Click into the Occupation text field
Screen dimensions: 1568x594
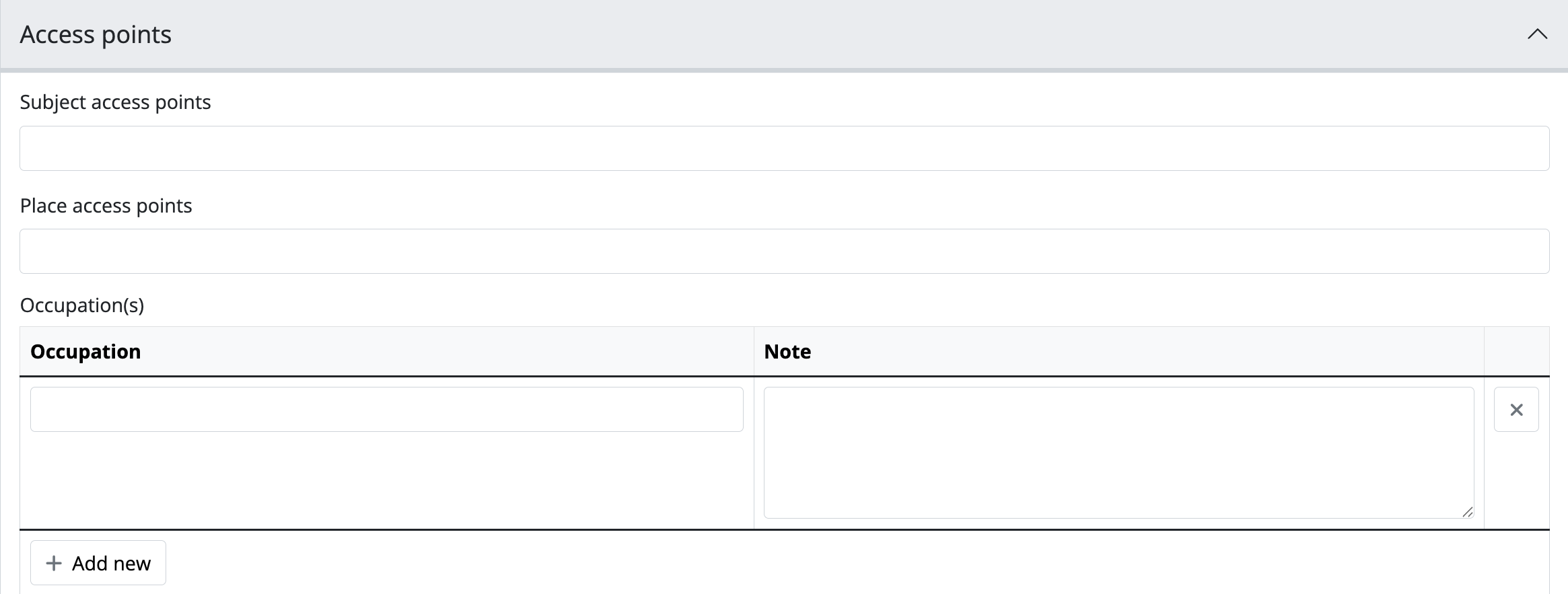point(386,409)
